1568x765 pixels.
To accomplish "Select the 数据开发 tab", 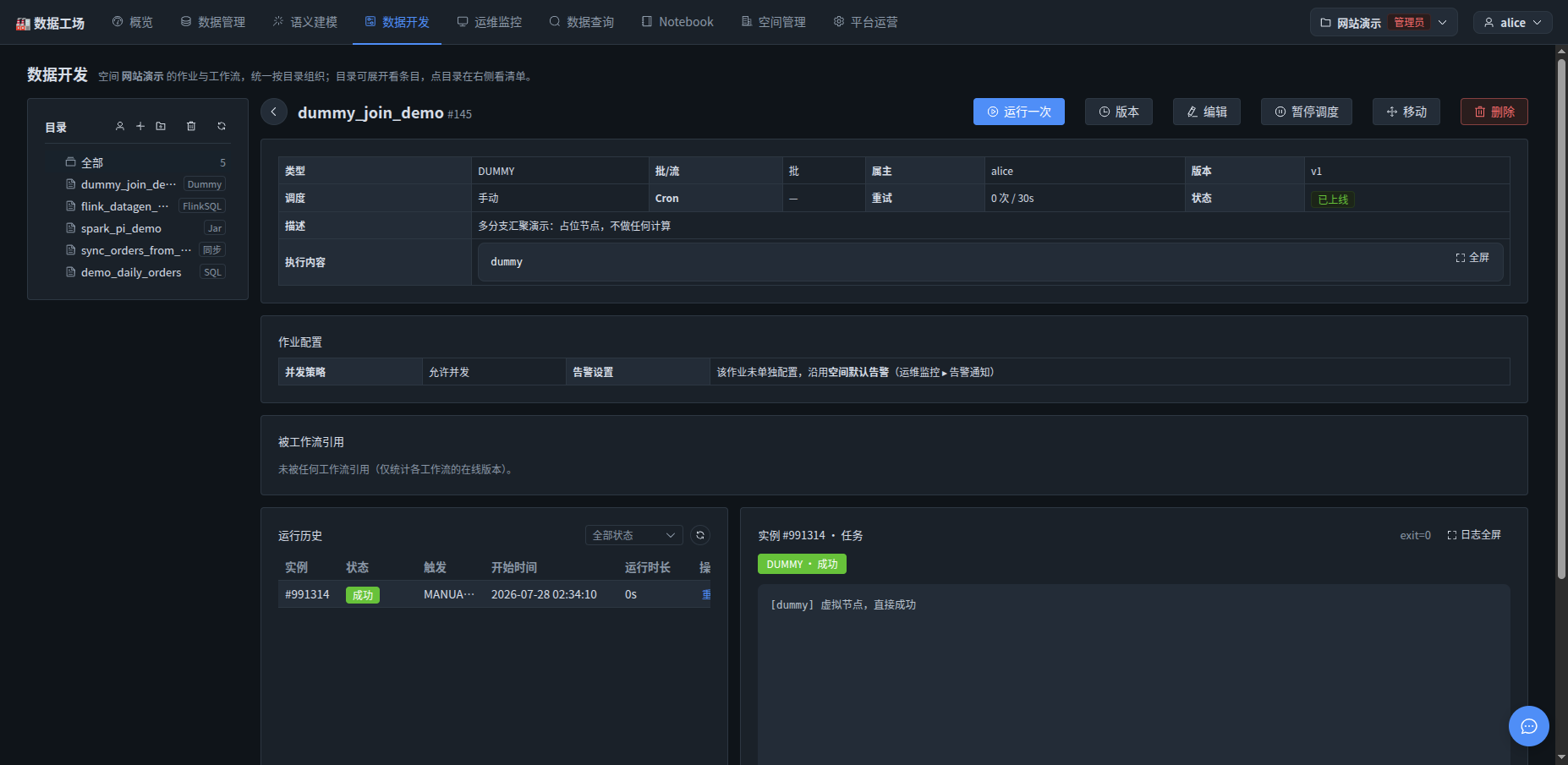I will pyautogui.click(x=397, y=22).
